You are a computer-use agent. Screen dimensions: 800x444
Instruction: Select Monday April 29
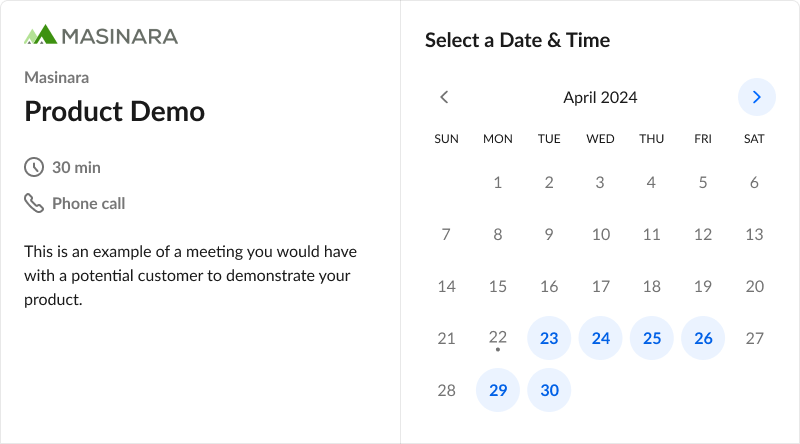click(x=498, y=390)
